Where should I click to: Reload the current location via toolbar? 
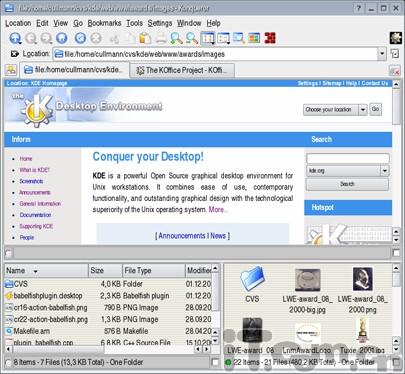[80, 38]
